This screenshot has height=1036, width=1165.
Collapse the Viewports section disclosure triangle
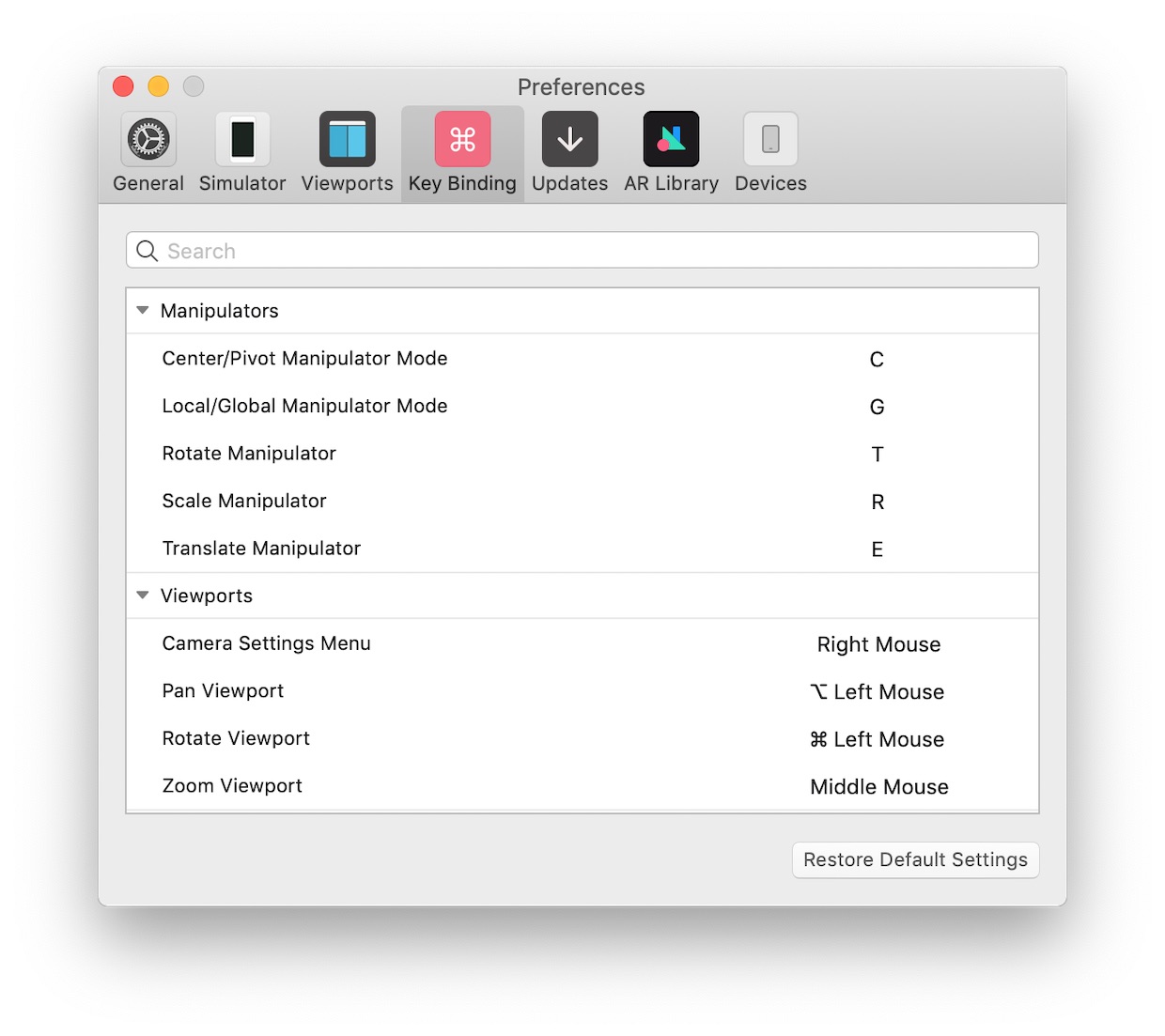143,595
